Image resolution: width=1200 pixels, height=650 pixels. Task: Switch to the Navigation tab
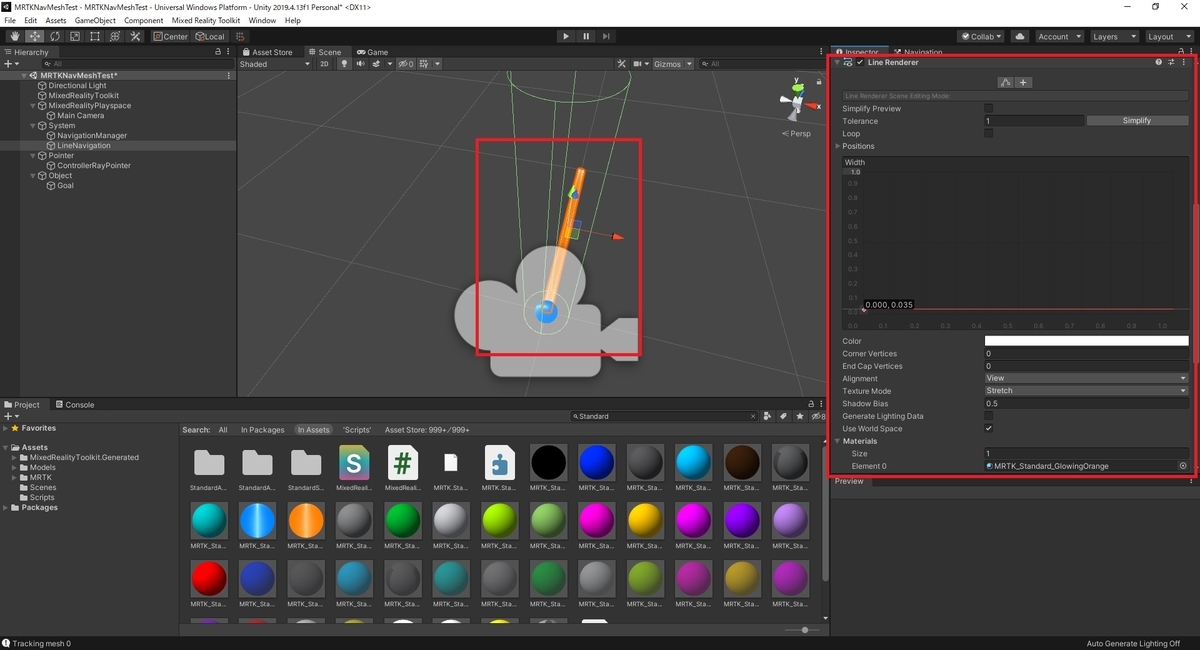tap(917, 52)
